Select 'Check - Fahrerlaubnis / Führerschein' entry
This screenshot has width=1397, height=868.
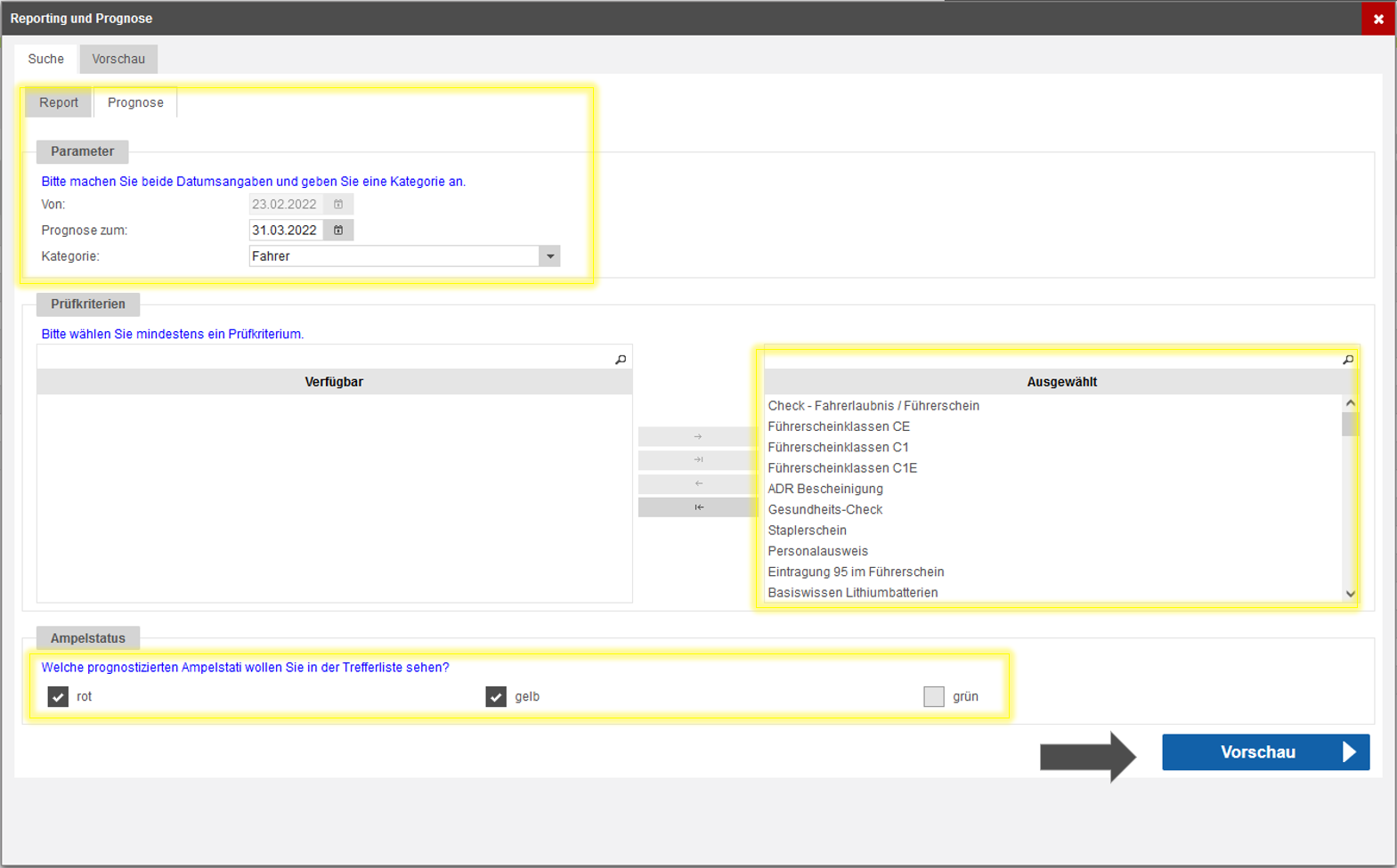[873, 405]
